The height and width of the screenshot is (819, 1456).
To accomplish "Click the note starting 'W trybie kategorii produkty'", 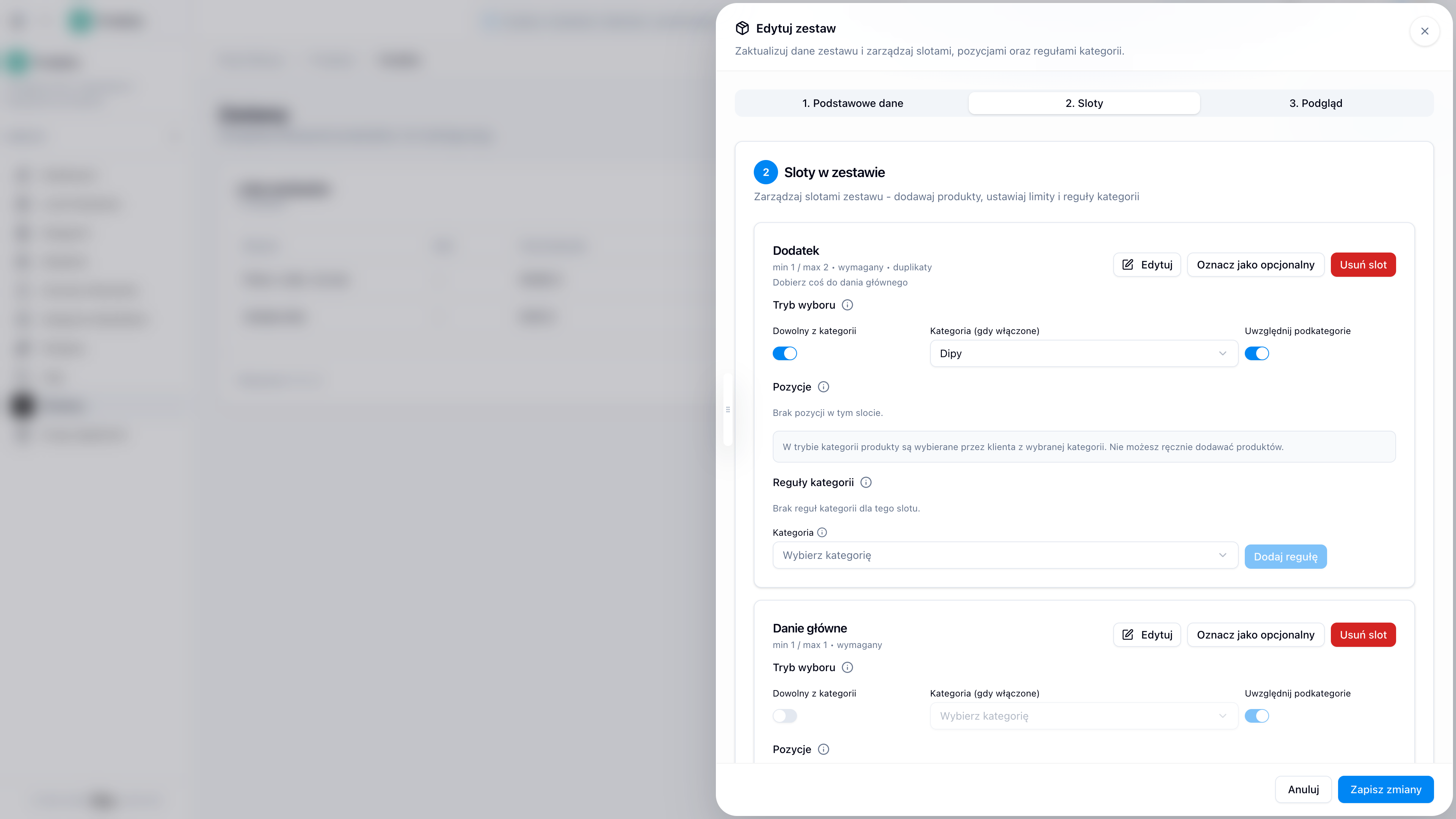I will pyautogui.click(x=1084, y=447).
